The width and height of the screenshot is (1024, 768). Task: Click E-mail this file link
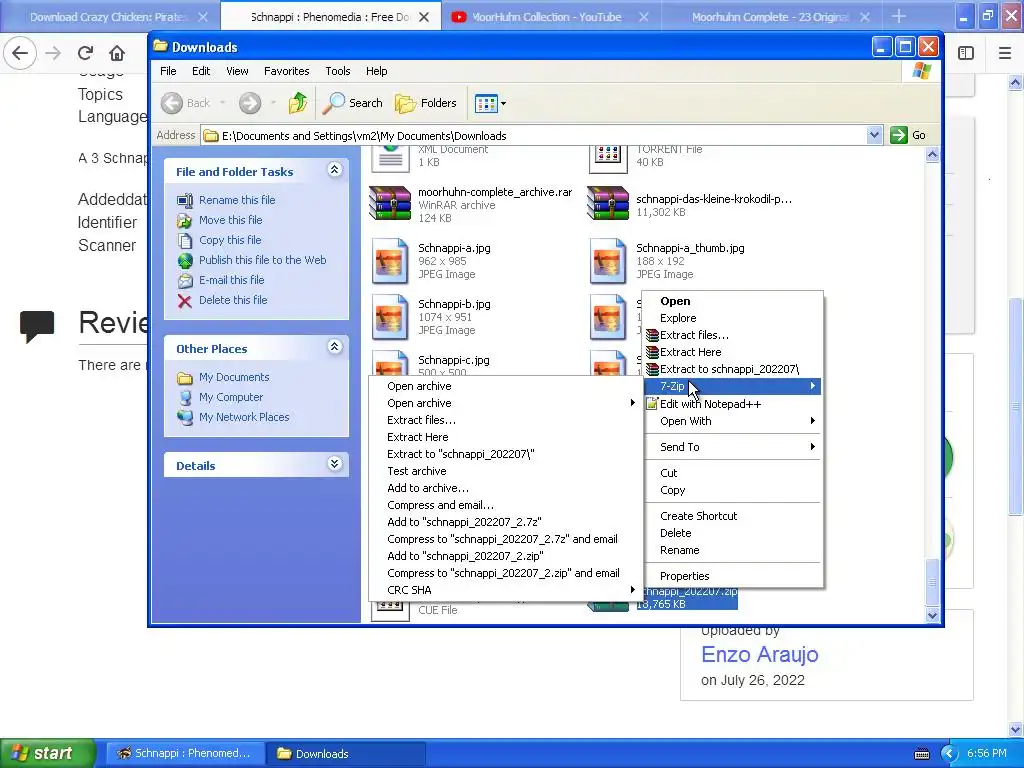click(231, 280)
